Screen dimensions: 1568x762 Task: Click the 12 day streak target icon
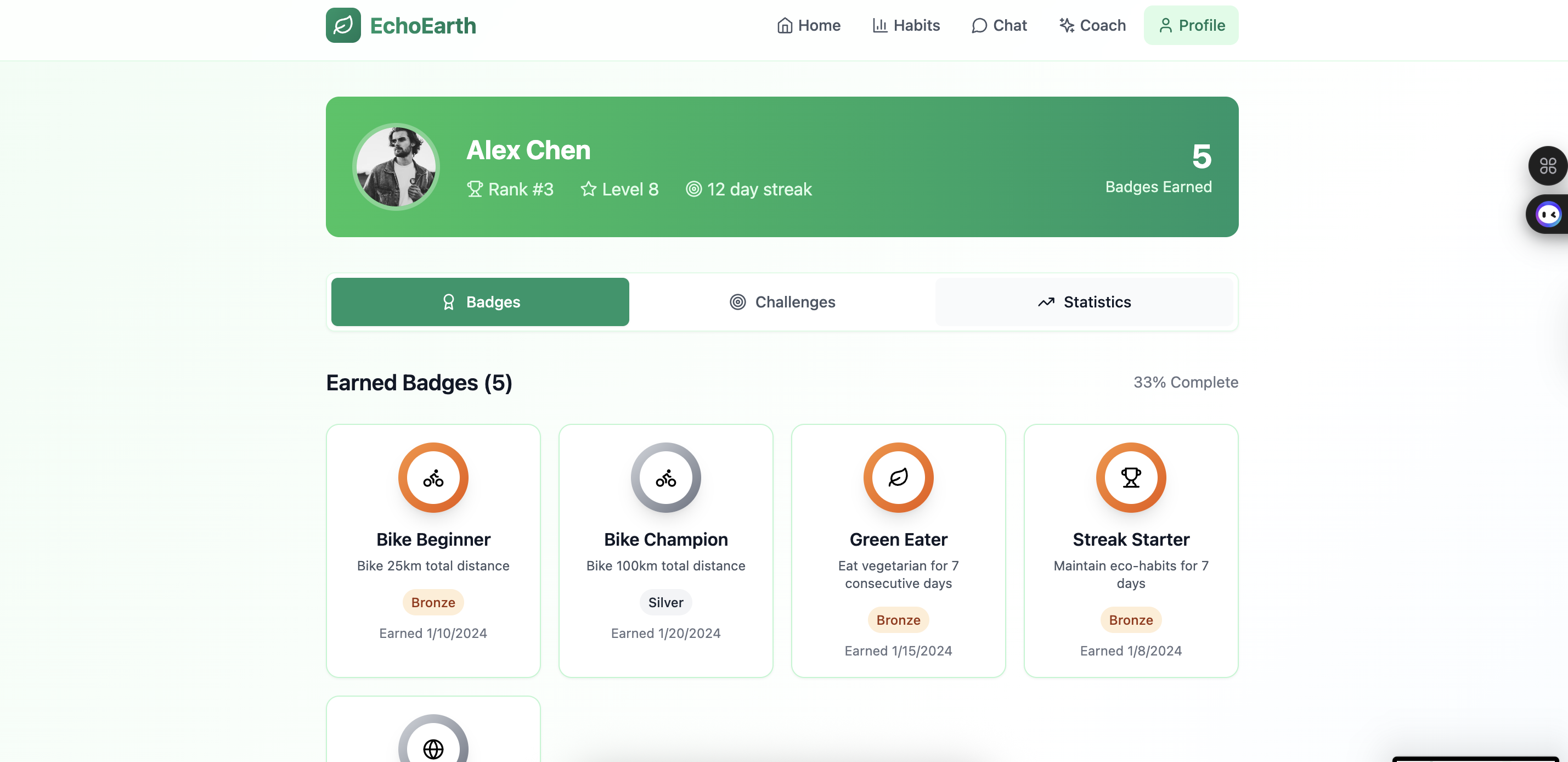(x=693, y=189)
